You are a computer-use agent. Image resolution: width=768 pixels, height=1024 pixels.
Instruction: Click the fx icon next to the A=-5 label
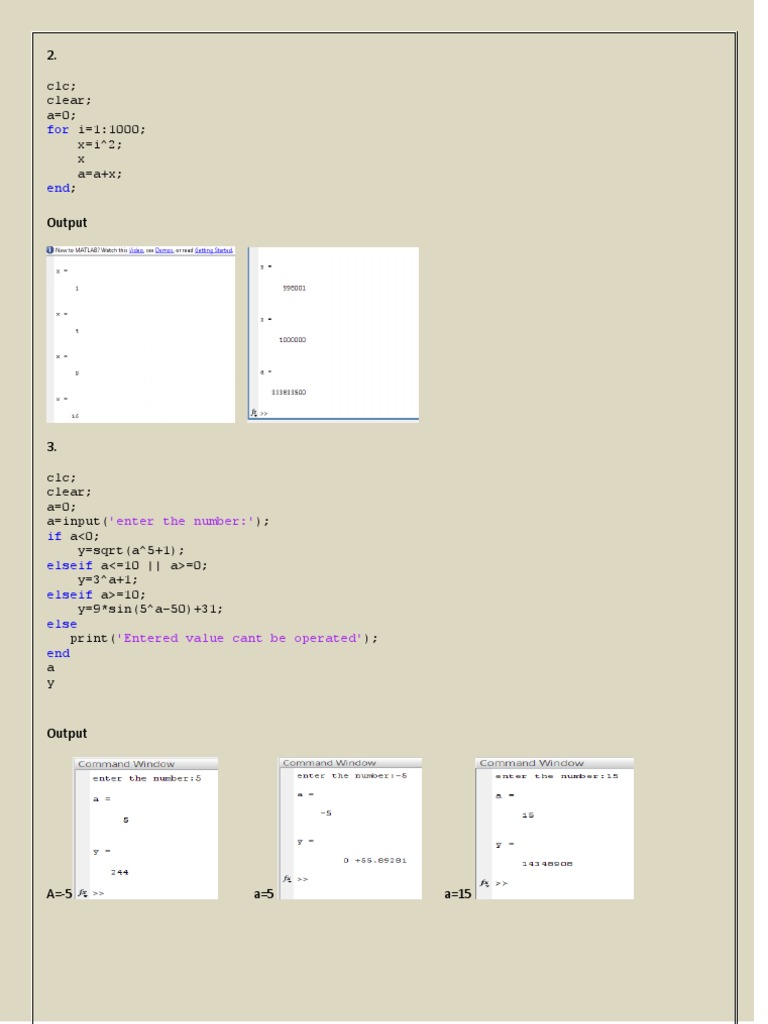[x=83, y=892]
